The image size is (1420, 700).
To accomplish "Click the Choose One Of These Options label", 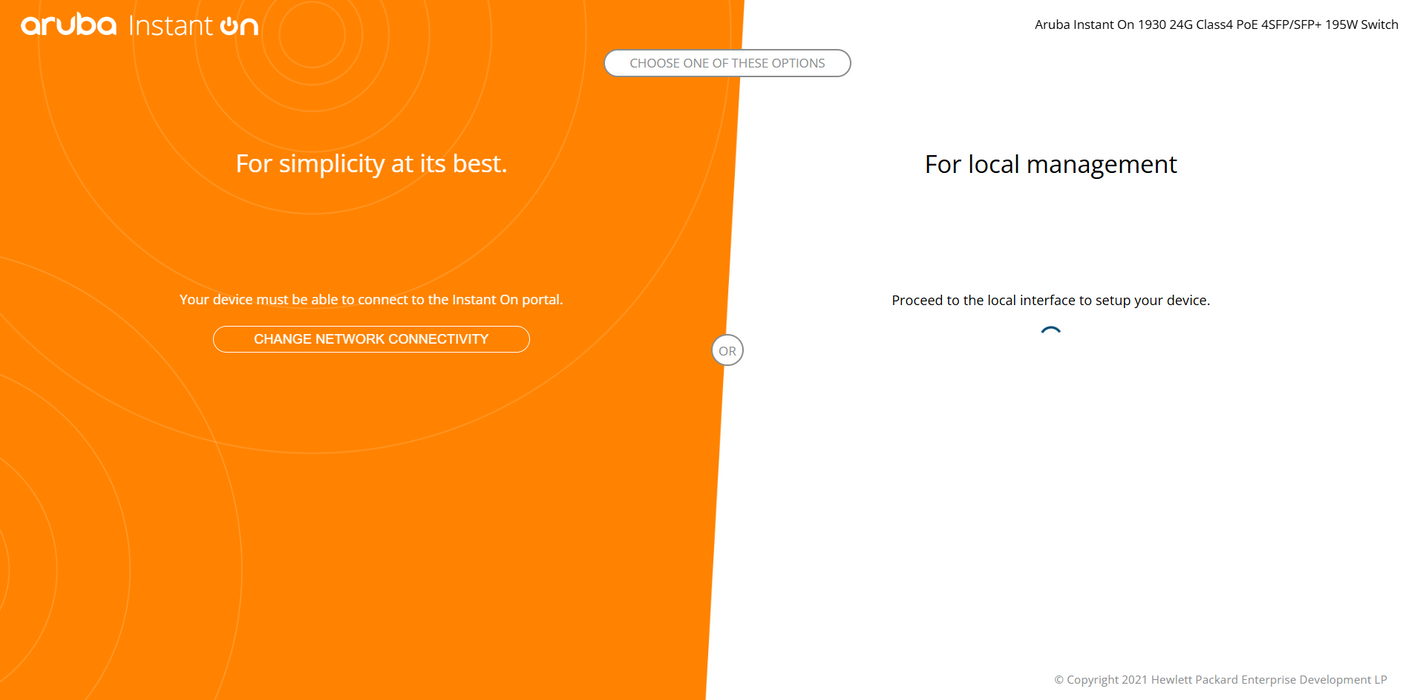I will point(727,63).
